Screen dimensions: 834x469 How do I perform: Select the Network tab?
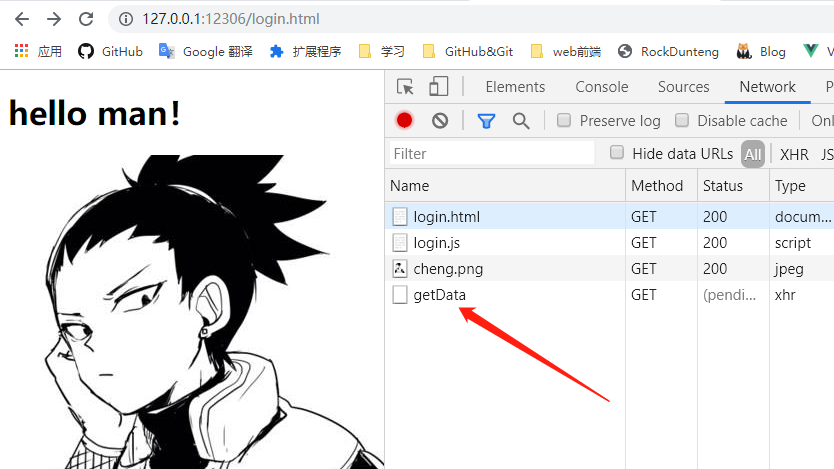point(768,87)
